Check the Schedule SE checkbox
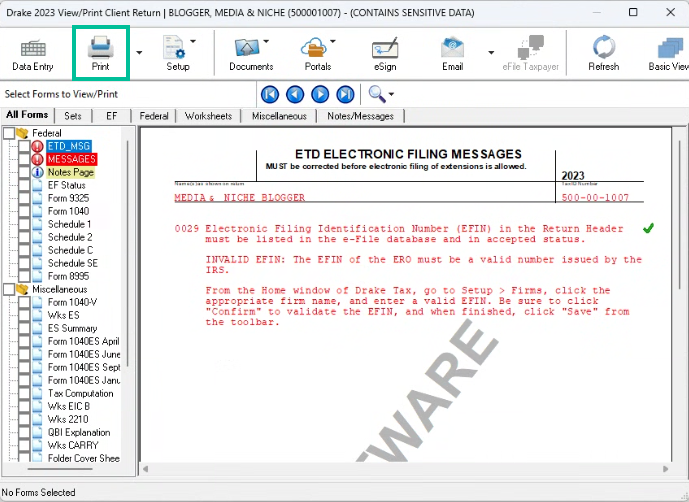Image resolution: width=689 pixels, height=502 pixels. click(24, 263)
